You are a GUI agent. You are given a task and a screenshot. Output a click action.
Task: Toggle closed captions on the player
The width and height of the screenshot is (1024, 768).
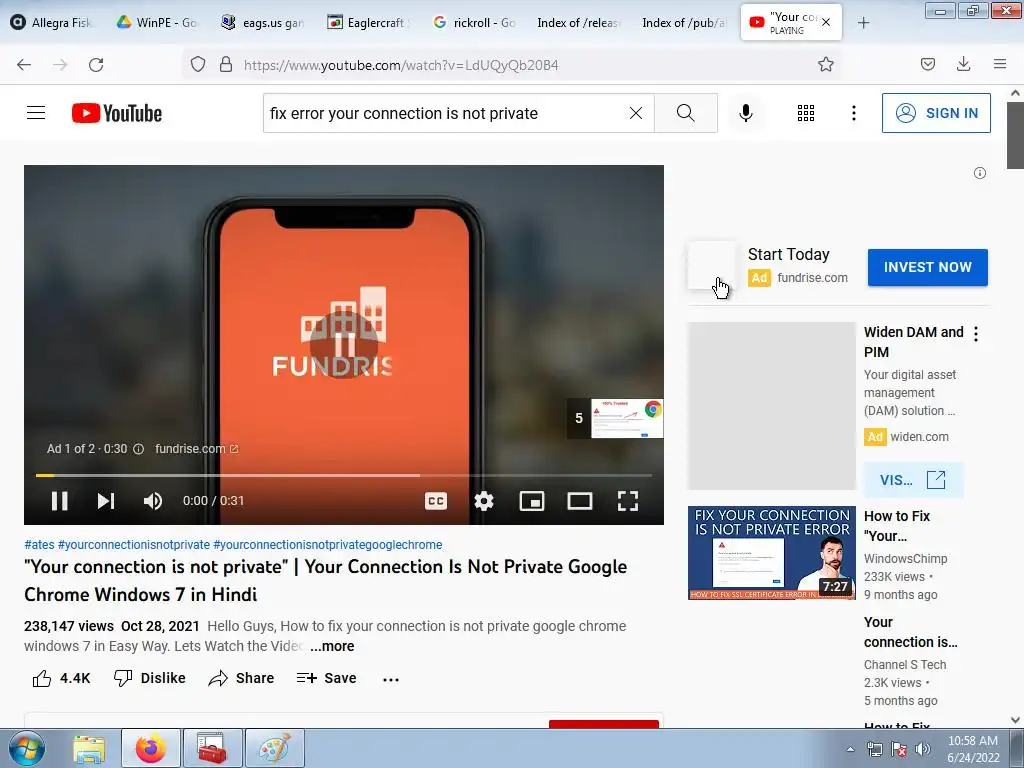[436, 501]
